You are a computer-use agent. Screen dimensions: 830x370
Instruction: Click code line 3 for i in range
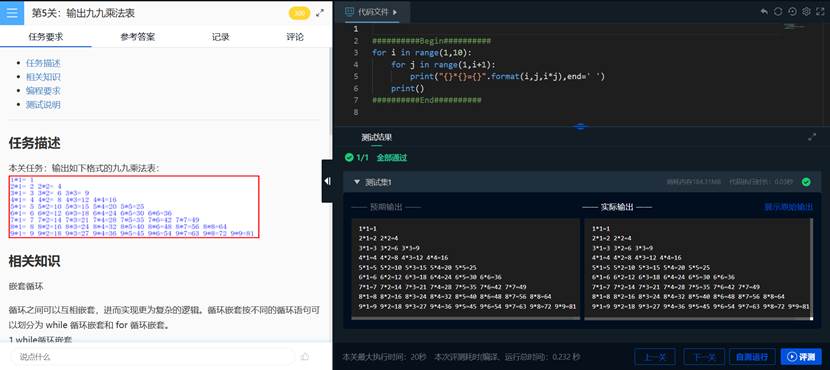point(421,52)
